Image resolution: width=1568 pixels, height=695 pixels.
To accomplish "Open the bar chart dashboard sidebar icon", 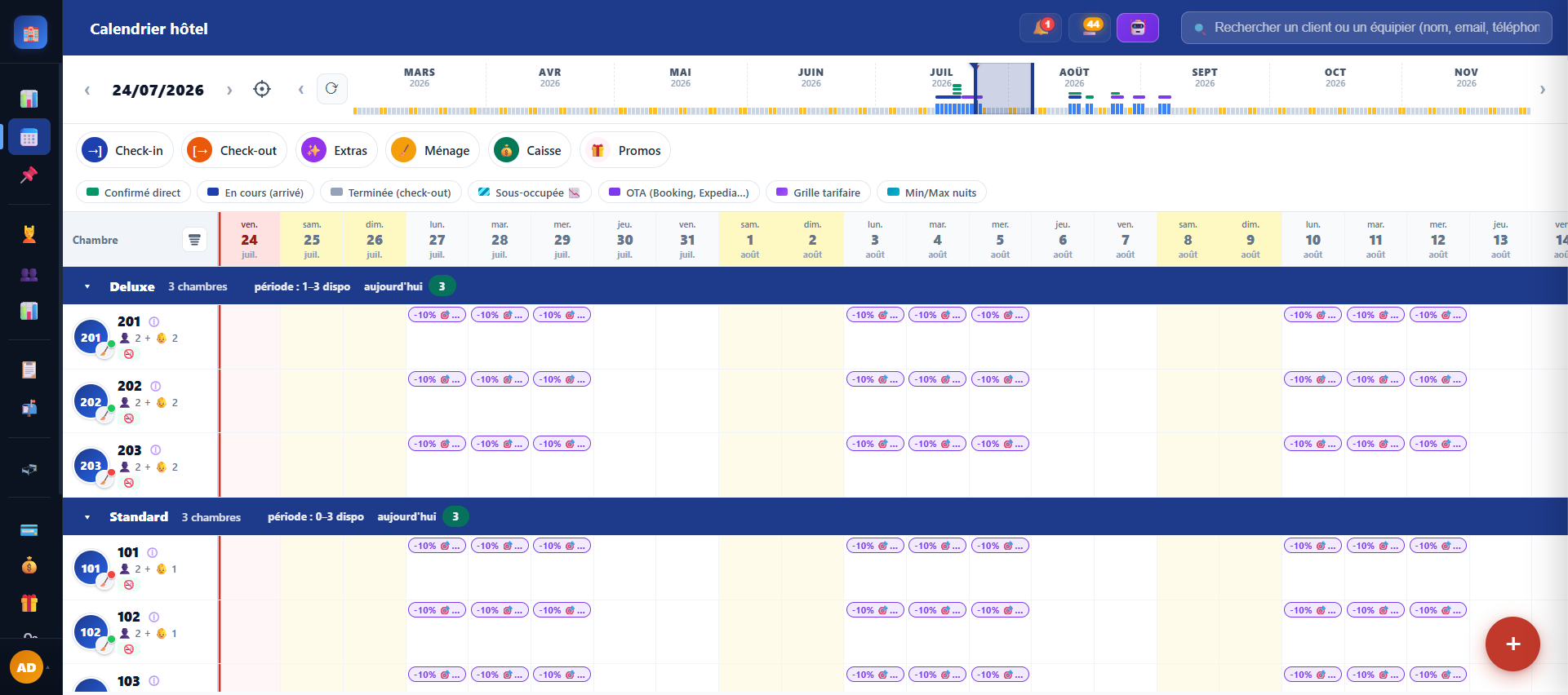I will point(29,99).
